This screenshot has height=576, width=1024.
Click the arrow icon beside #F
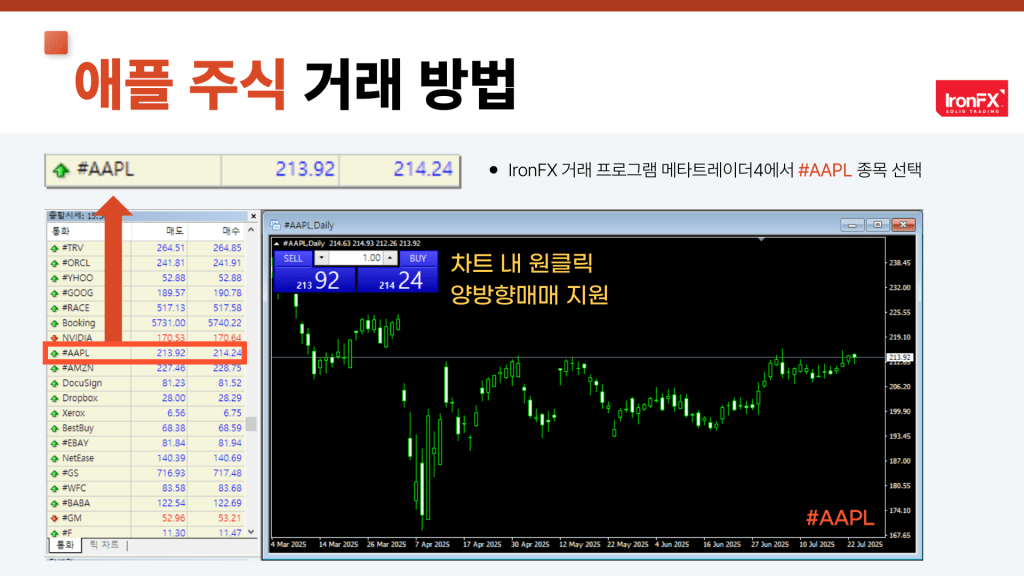(54, 534)
